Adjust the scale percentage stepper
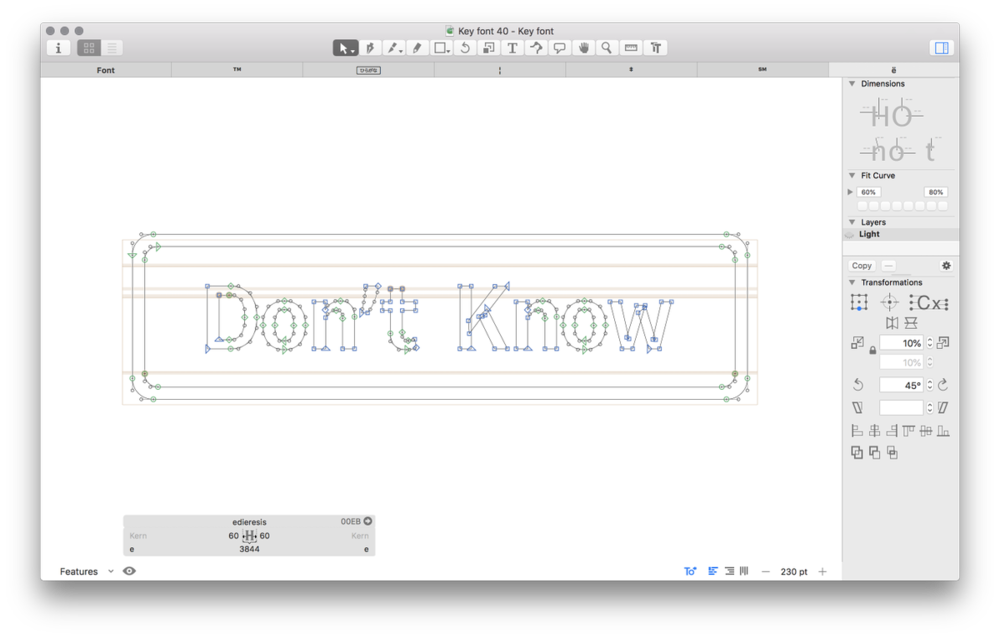Image resolution: width=1000 pixels, height=638 pixels. (x=930, y=343)
